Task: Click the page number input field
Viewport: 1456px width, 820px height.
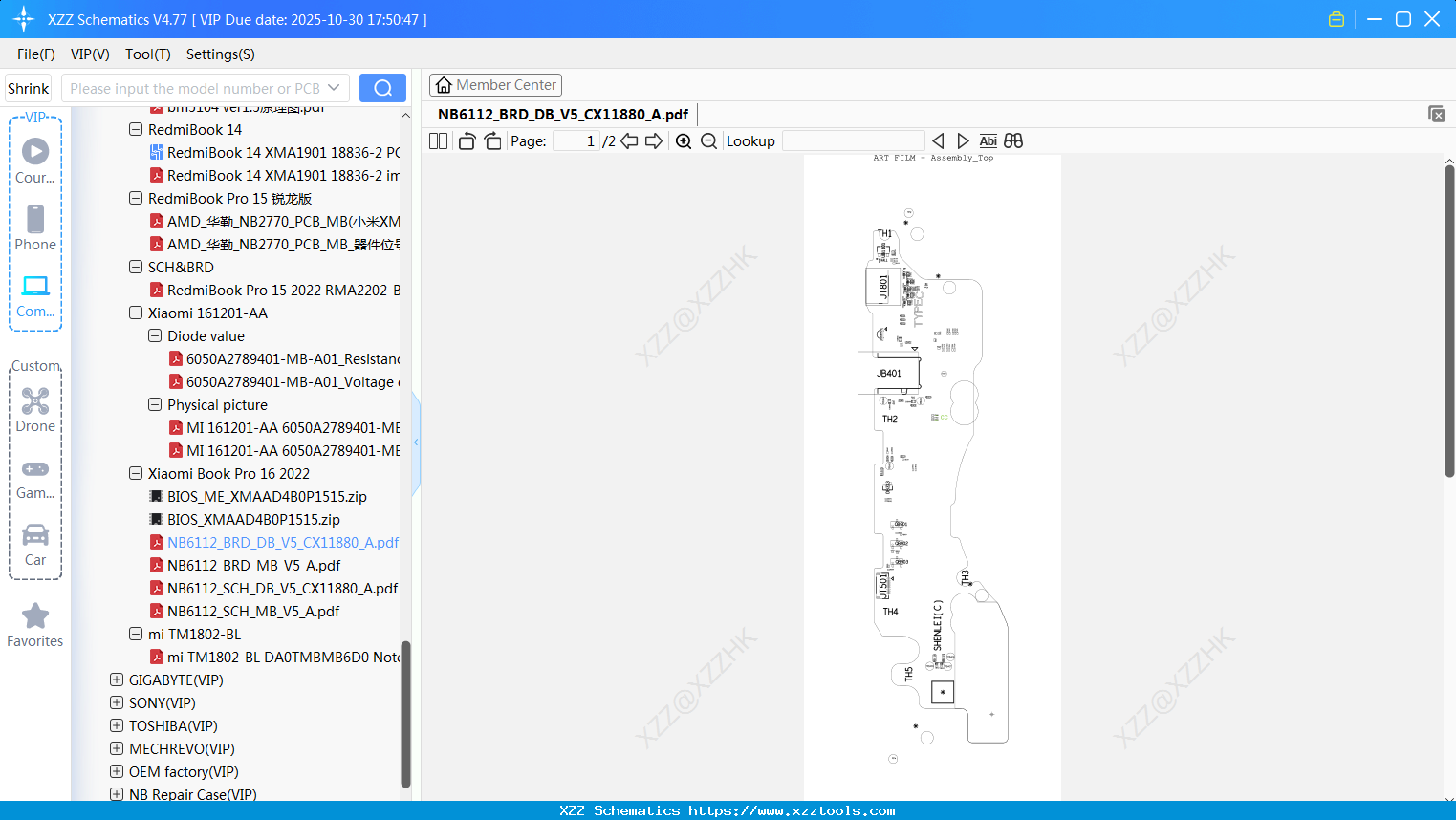Action: click(x=576, y=140)
